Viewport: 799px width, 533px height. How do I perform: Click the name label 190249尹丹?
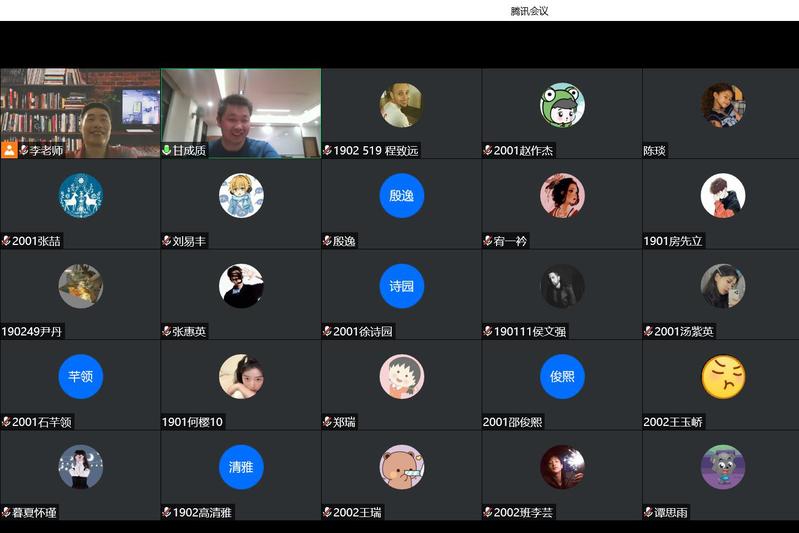pos(34,331)
